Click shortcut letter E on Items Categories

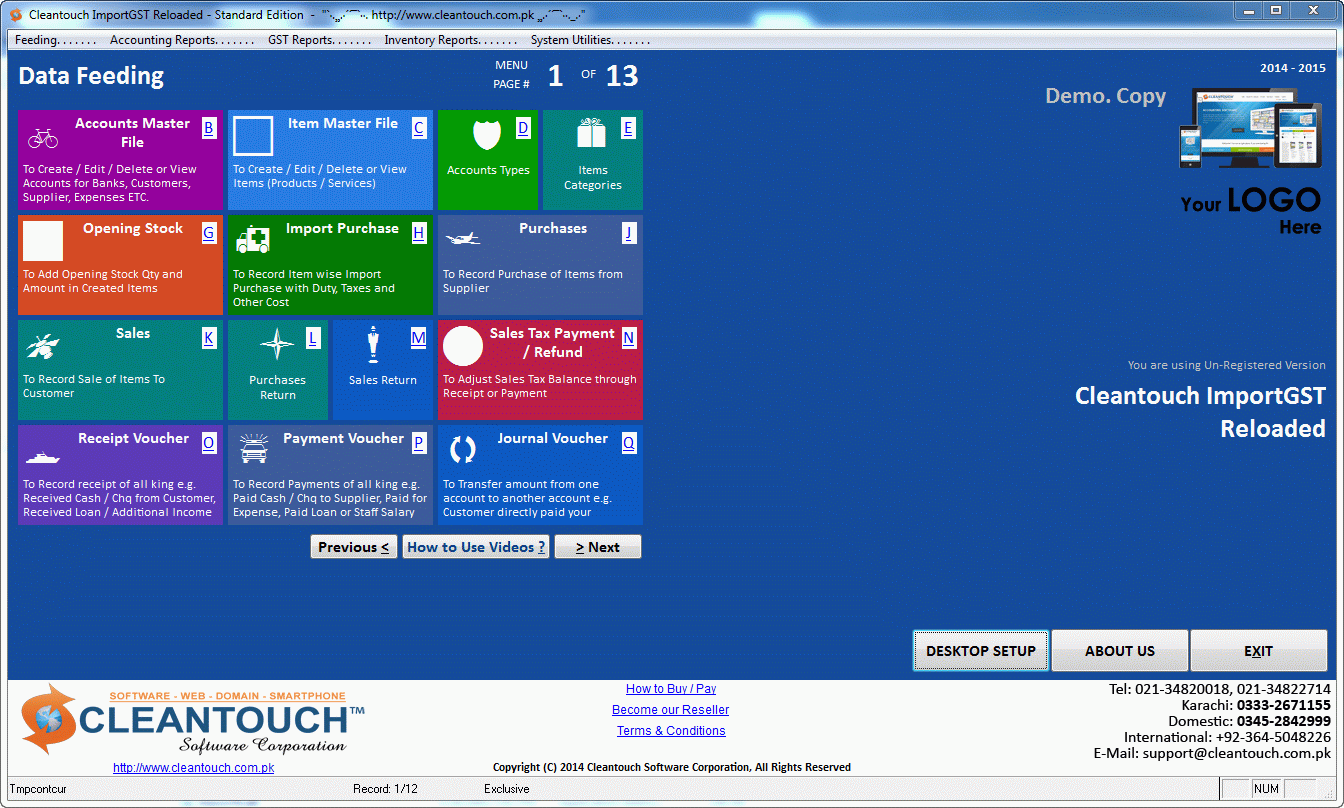pyautogui.click(x=628, y=128)
